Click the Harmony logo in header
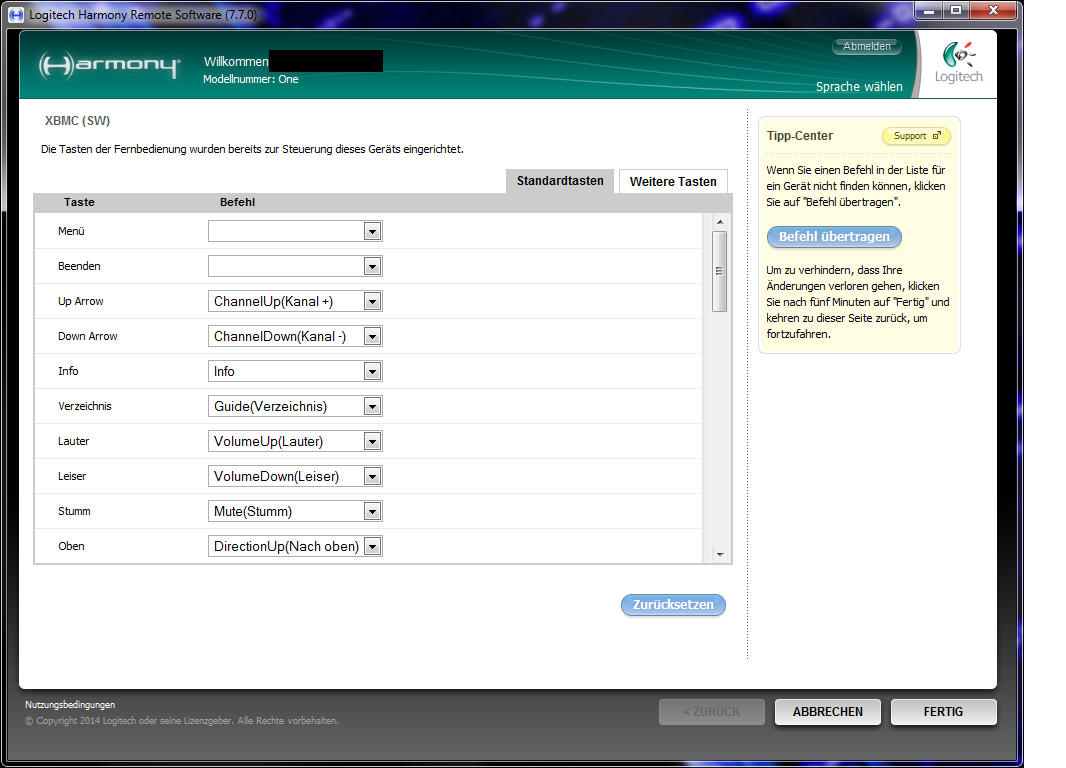 point(109,66)
